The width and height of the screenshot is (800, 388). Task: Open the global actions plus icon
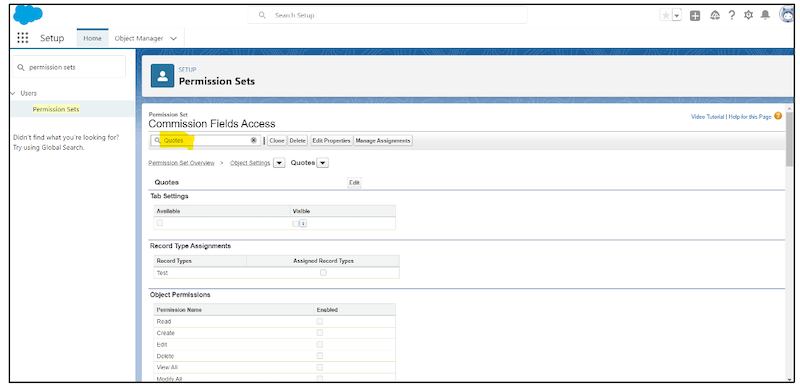coord(695,15)
